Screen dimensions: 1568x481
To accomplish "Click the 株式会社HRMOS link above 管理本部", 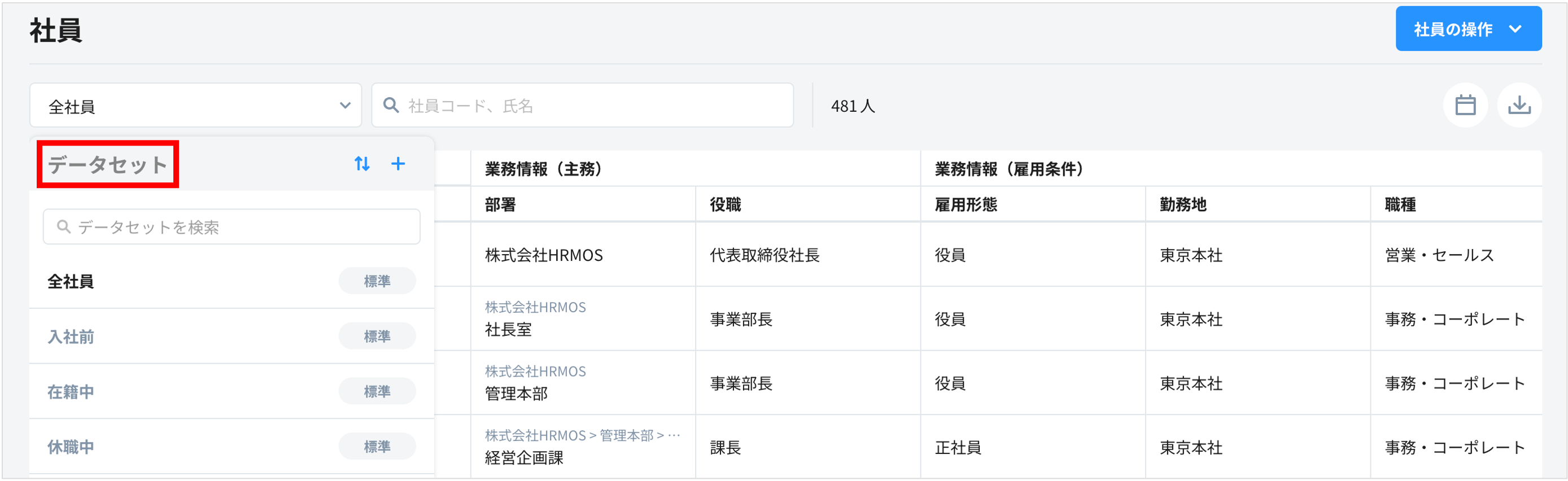I will click(535, 371).
